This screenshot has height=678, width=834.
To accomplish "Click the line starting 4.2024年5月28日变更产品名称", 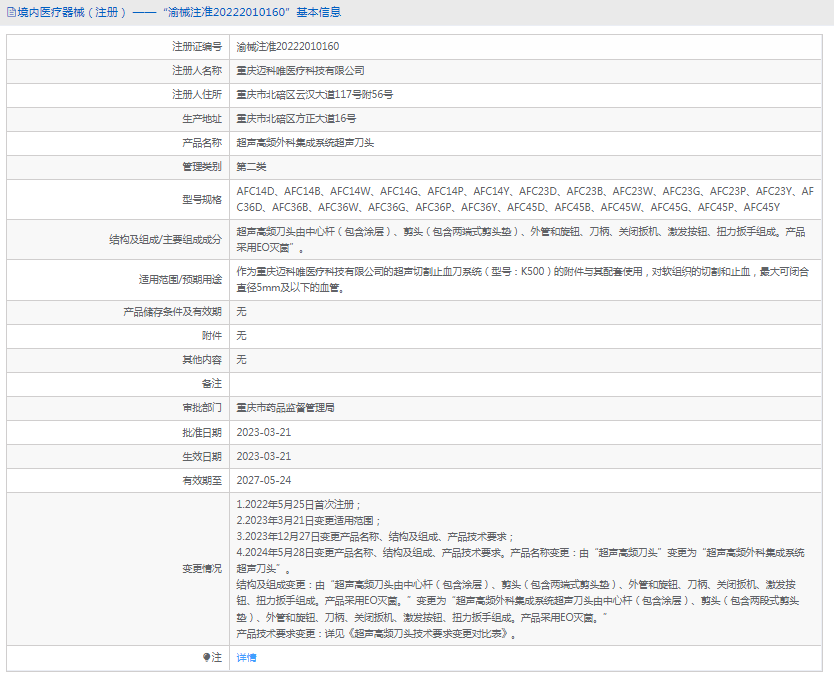I will click(x=521, y=560).
